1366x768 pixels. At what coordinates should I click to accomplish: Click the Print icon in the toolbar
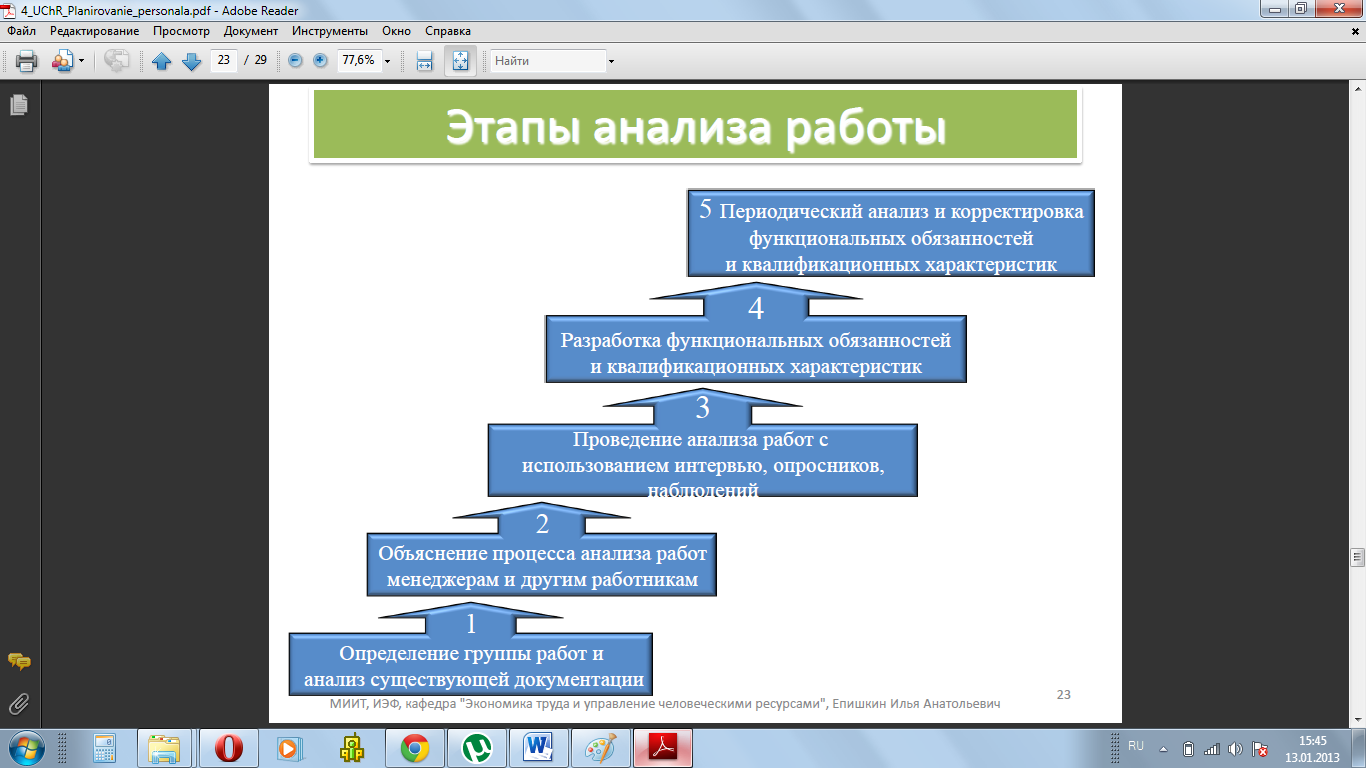(27, 61)
